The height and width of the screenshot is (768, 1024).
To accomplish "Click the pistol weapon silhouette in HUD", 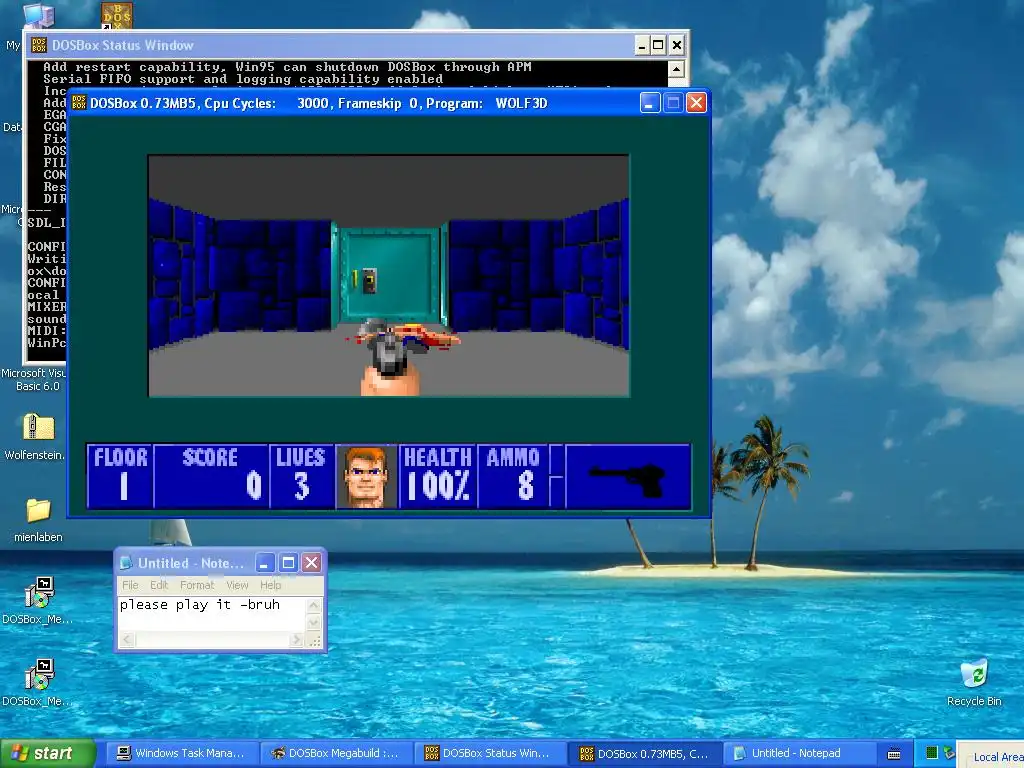I will (628, 481).
